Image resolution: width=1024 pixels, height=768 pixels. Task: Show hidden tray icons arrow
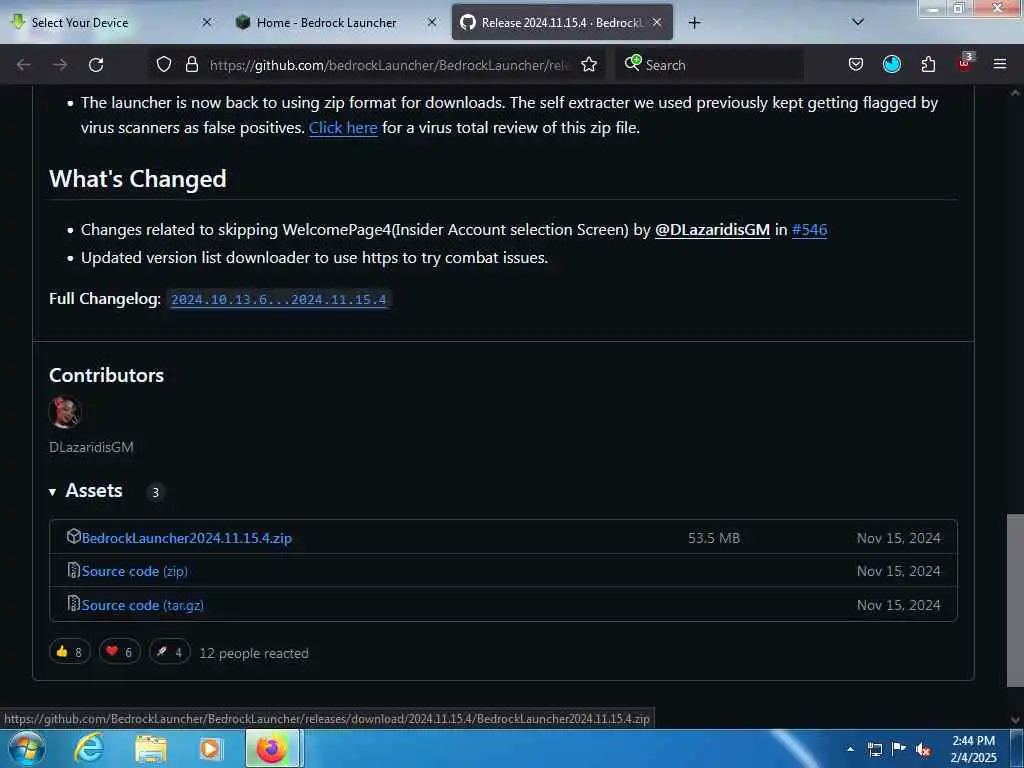(850, 749)
